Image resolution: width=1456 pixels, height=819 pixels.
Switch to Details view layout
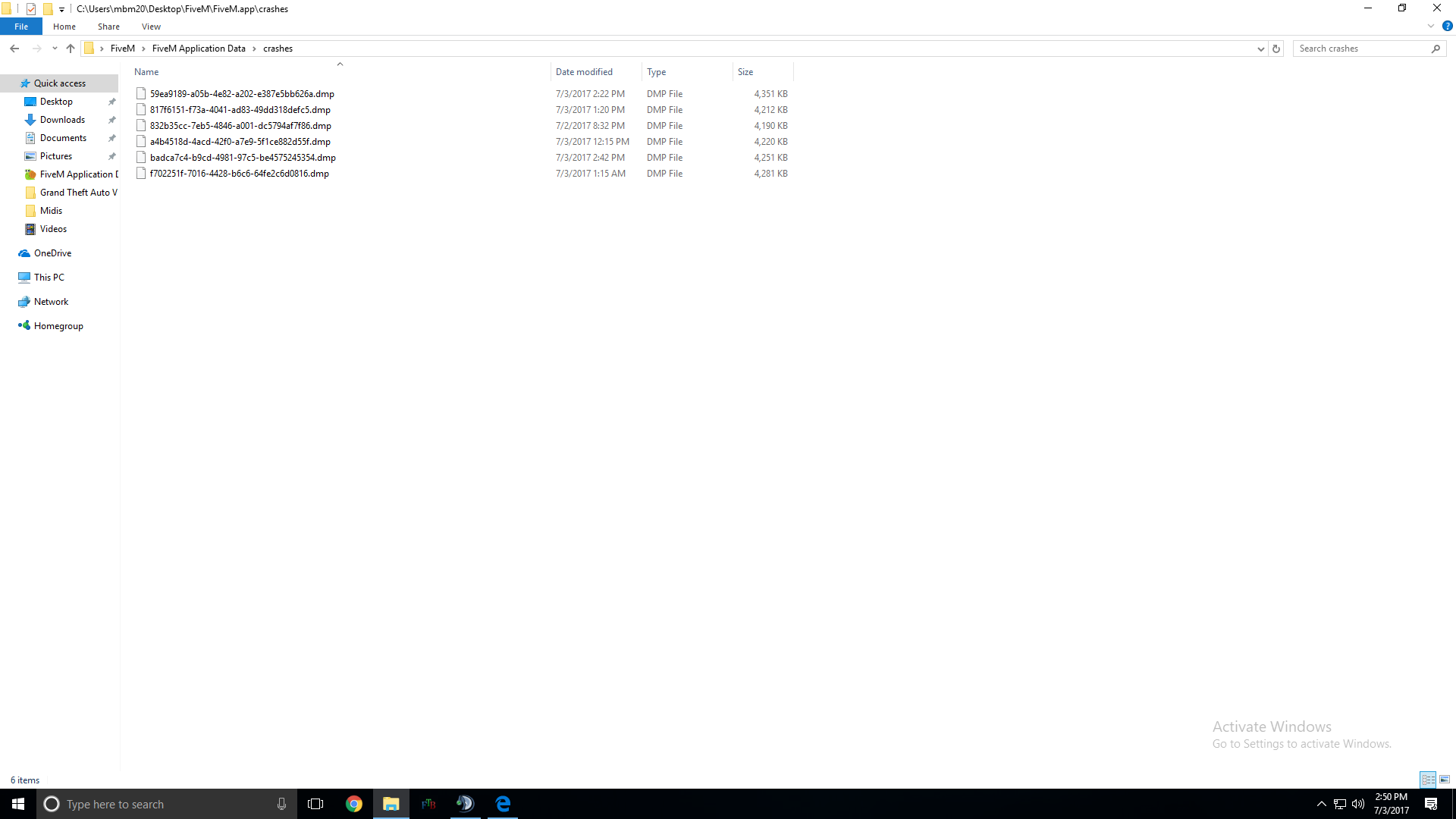pyautogui.click(x=1428, y=780)
